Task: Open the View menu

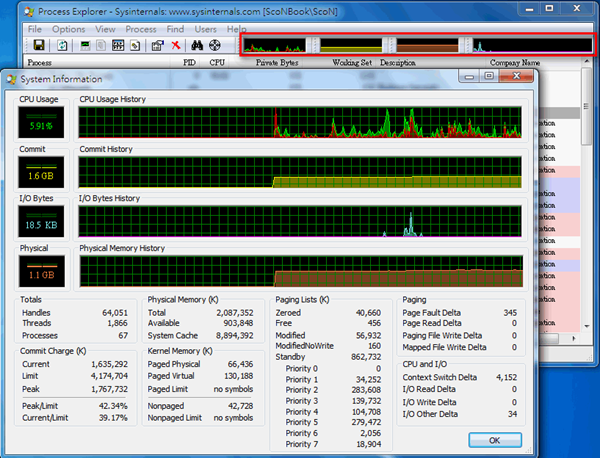Action: [x=105, y=30]
